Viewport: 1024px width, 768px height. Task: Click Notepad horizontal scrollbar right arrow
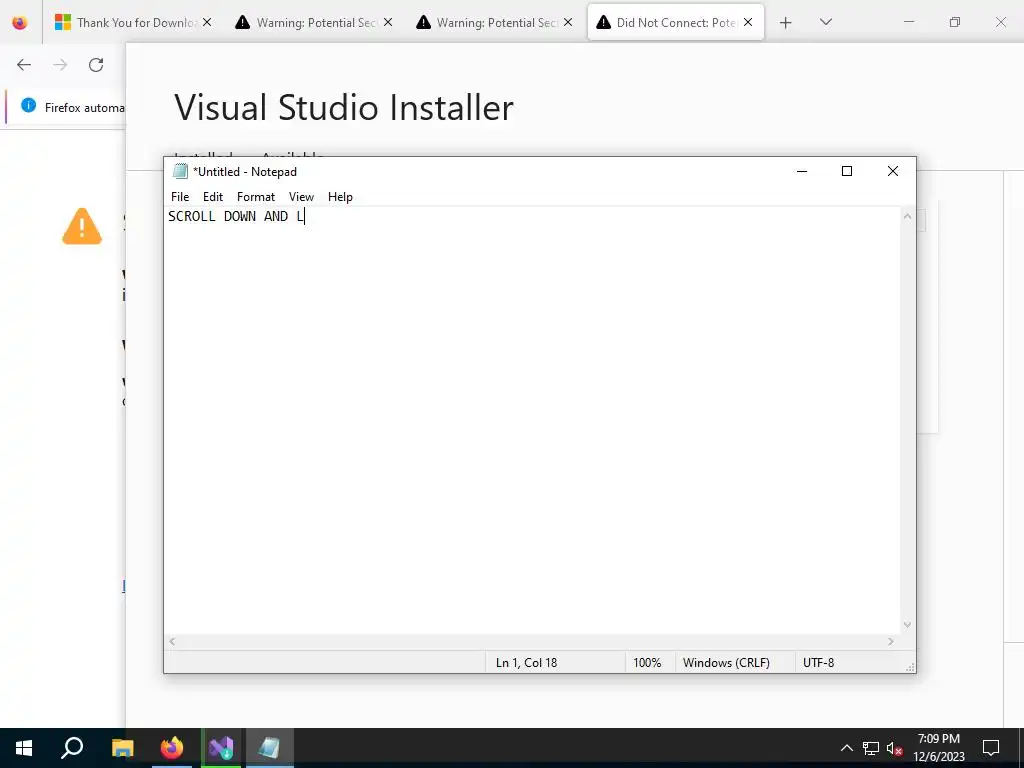click(891, 641)
